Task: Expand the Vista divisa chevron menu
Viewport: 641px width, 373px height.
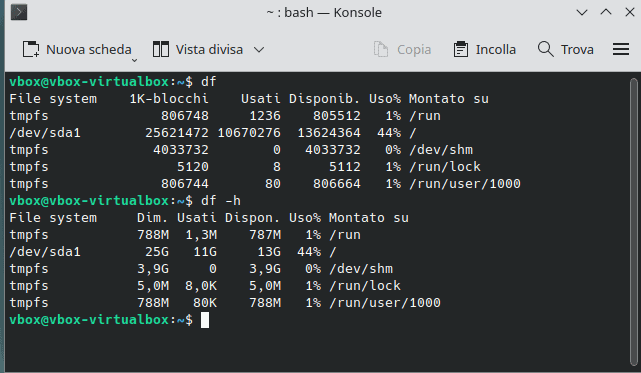Action: tap(259, 50)
